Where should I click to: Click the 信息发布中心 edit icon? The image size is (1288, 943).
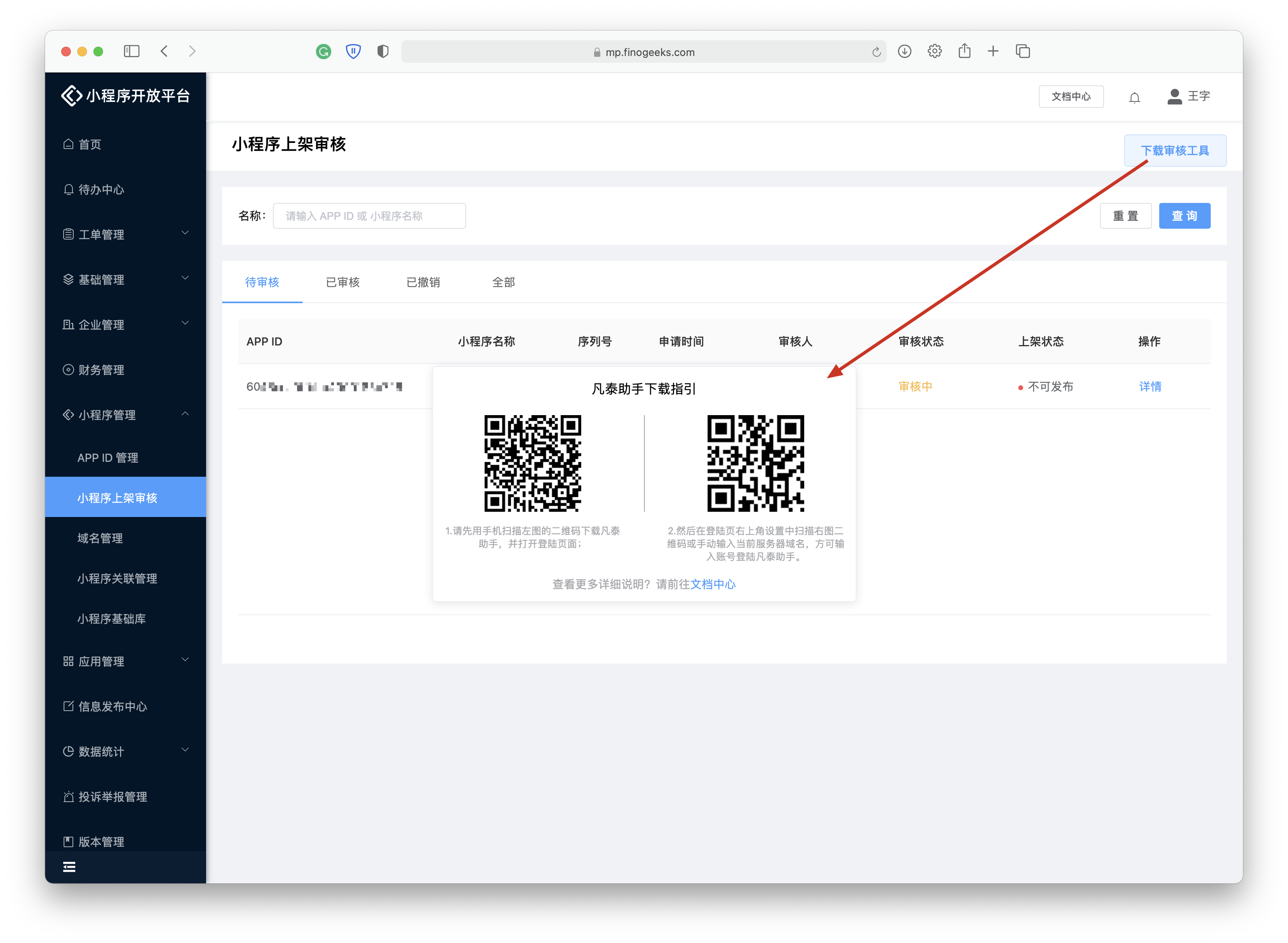68,706
